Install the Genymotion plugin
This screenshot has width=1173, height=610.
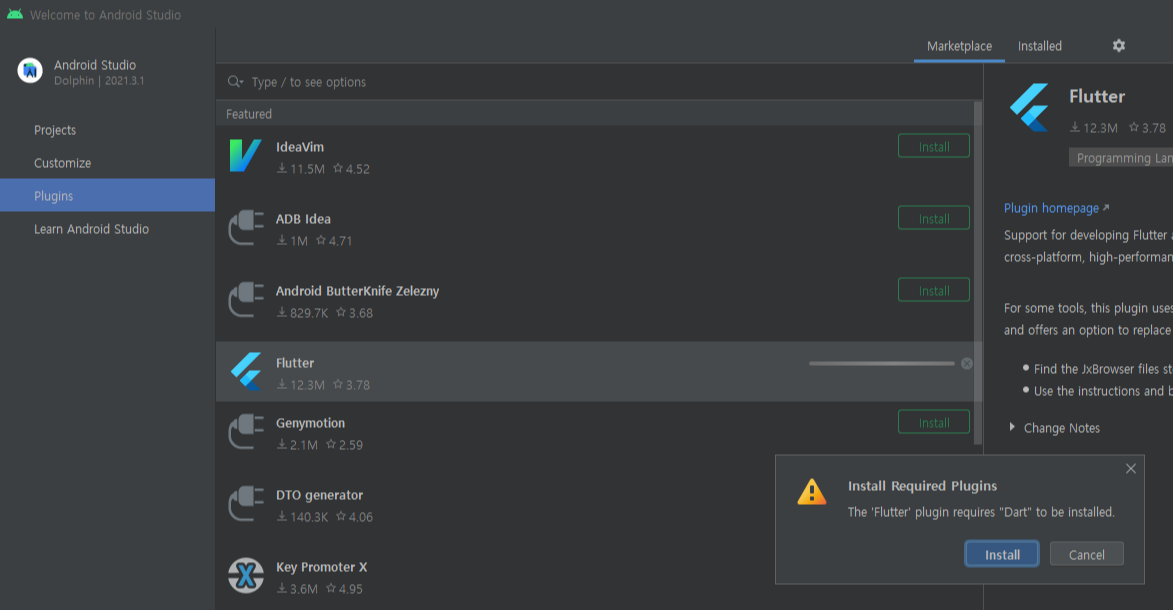pyautogui.click(x=934, y=422)
